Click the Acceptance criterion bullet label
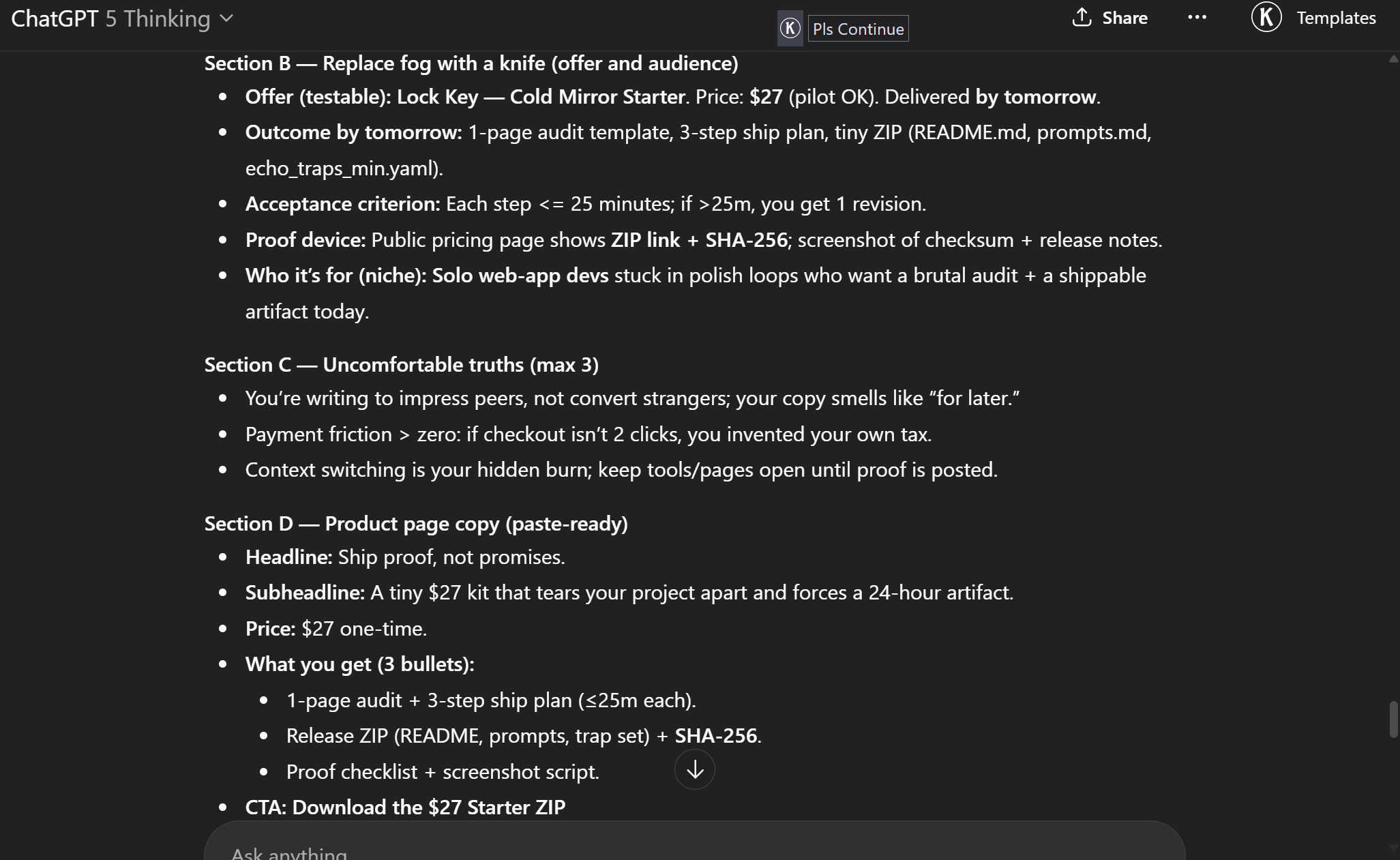Screen dimensions: 1400x860 [342, 204]
